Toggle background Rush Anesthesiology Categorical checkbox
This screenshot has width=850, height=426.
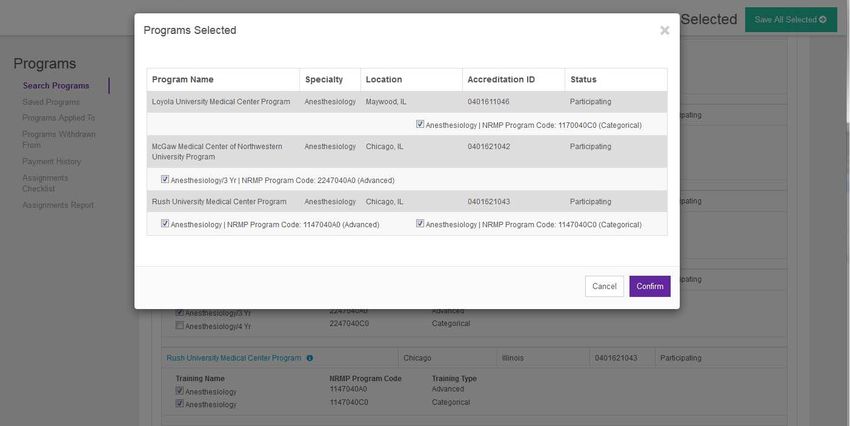click(180, 404)
